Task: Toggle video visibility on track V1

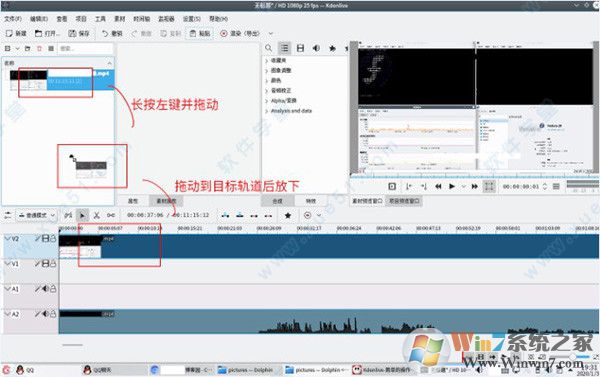Action: click(x=46, y=263)
